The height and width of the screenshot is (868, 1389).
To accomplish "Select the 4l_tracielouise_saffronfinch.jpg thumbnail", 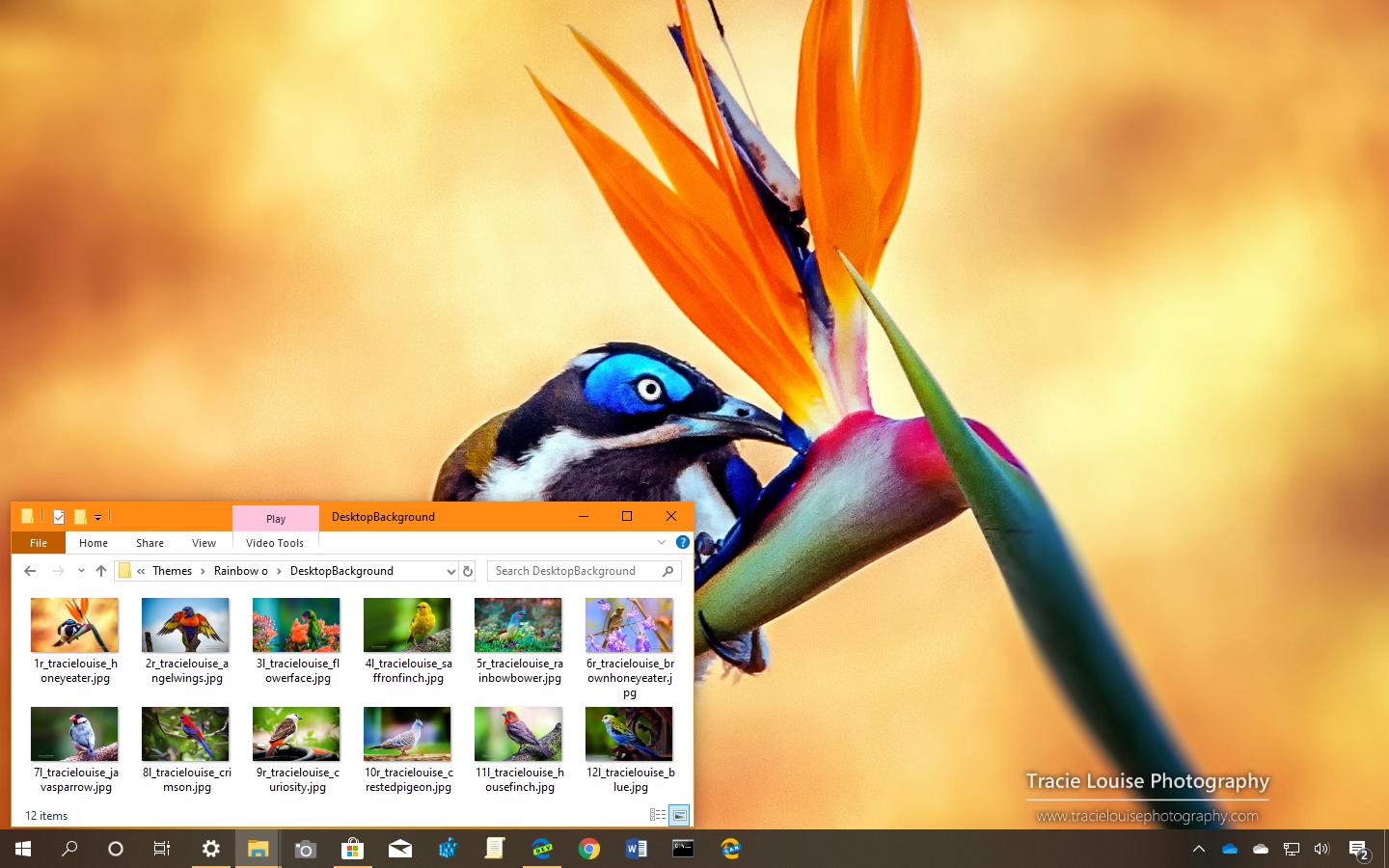I will pyautogui.click(x=407, y=624).
